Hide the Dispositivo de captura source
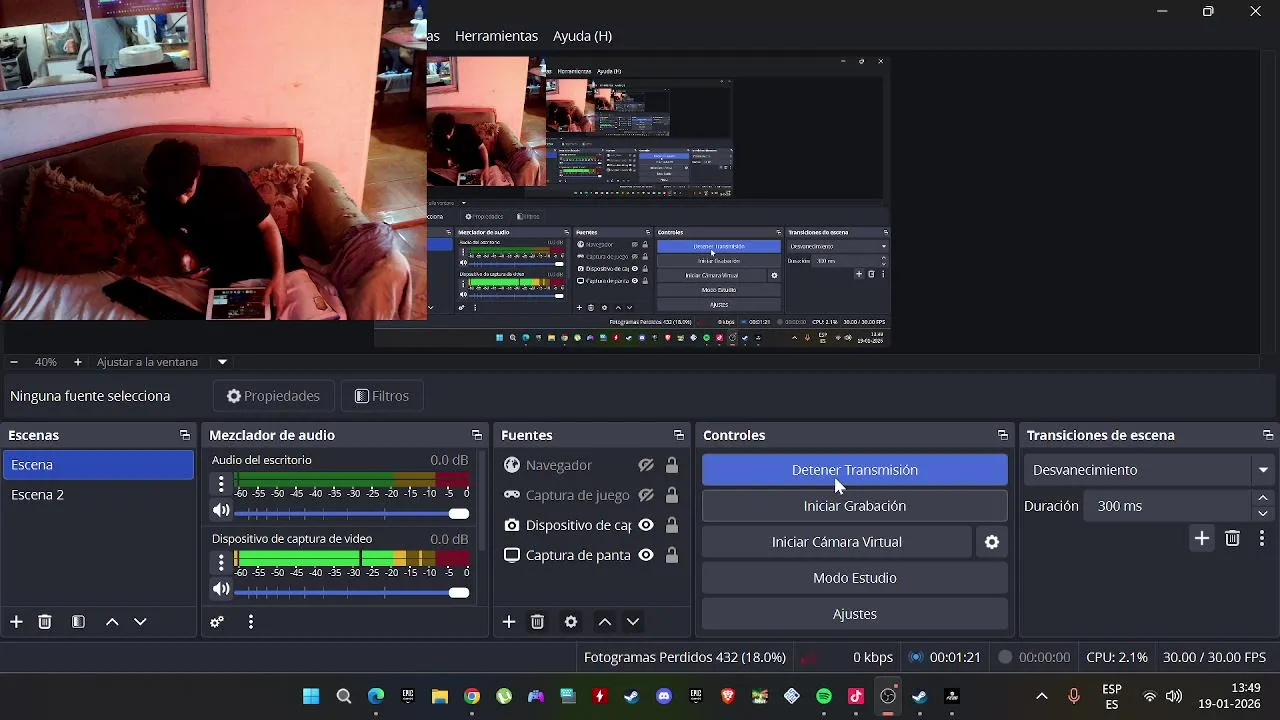The width and height of the screenshot is (1280, 720). (x=646, y=525)
